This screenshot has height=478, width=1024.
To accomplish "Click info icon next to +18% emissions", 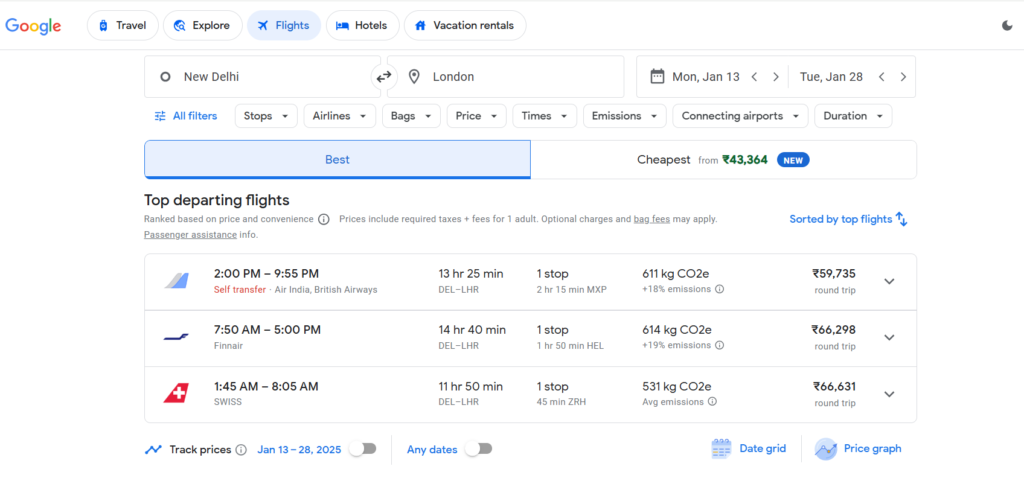I will pos(719,289).
